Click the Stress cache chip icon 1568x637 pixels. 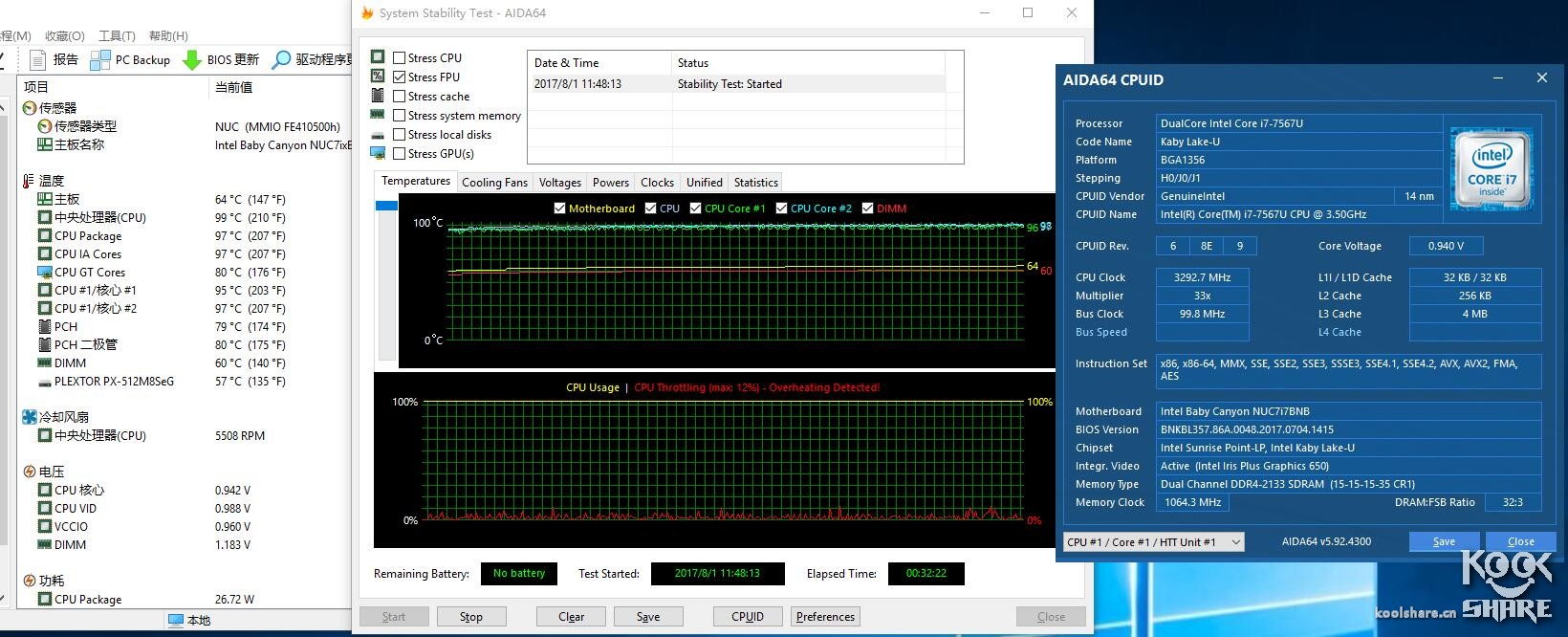point(378,96)
